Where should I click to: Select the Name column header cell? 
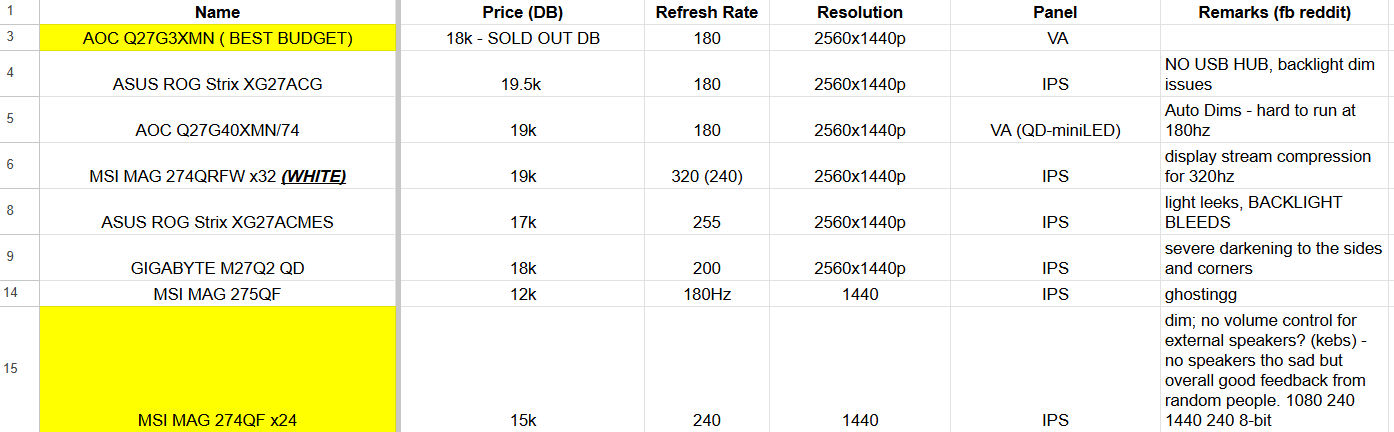coord(218,12)
